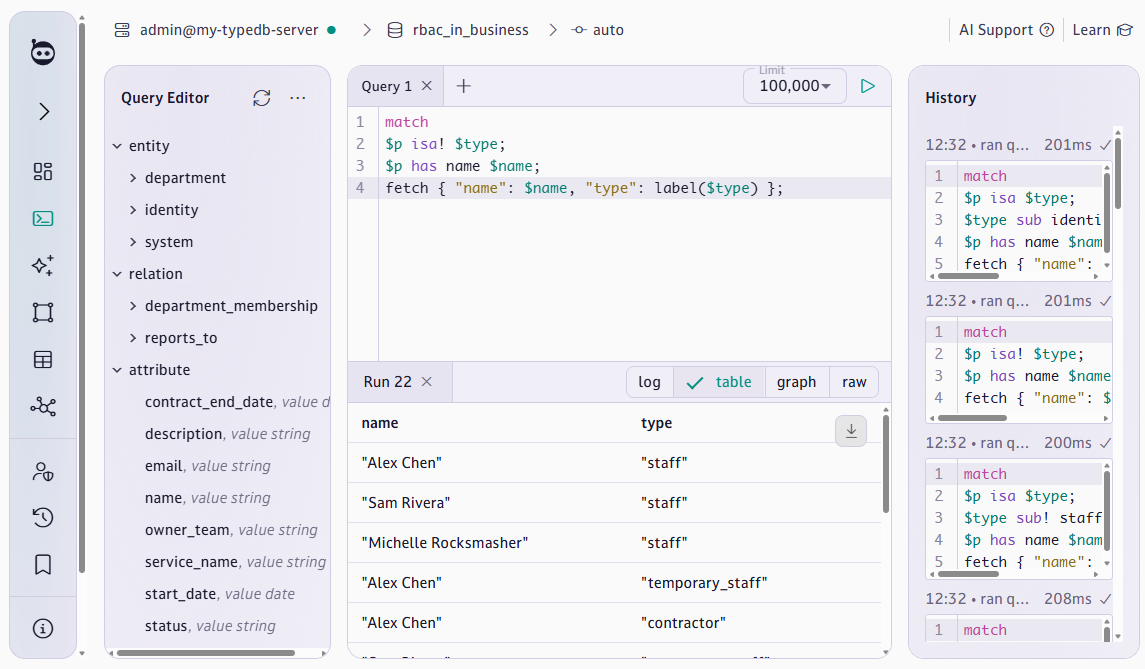Open the bookmark icon in sidebar
The width and height of the screenshot is (1145, 669).
[43, 565]
